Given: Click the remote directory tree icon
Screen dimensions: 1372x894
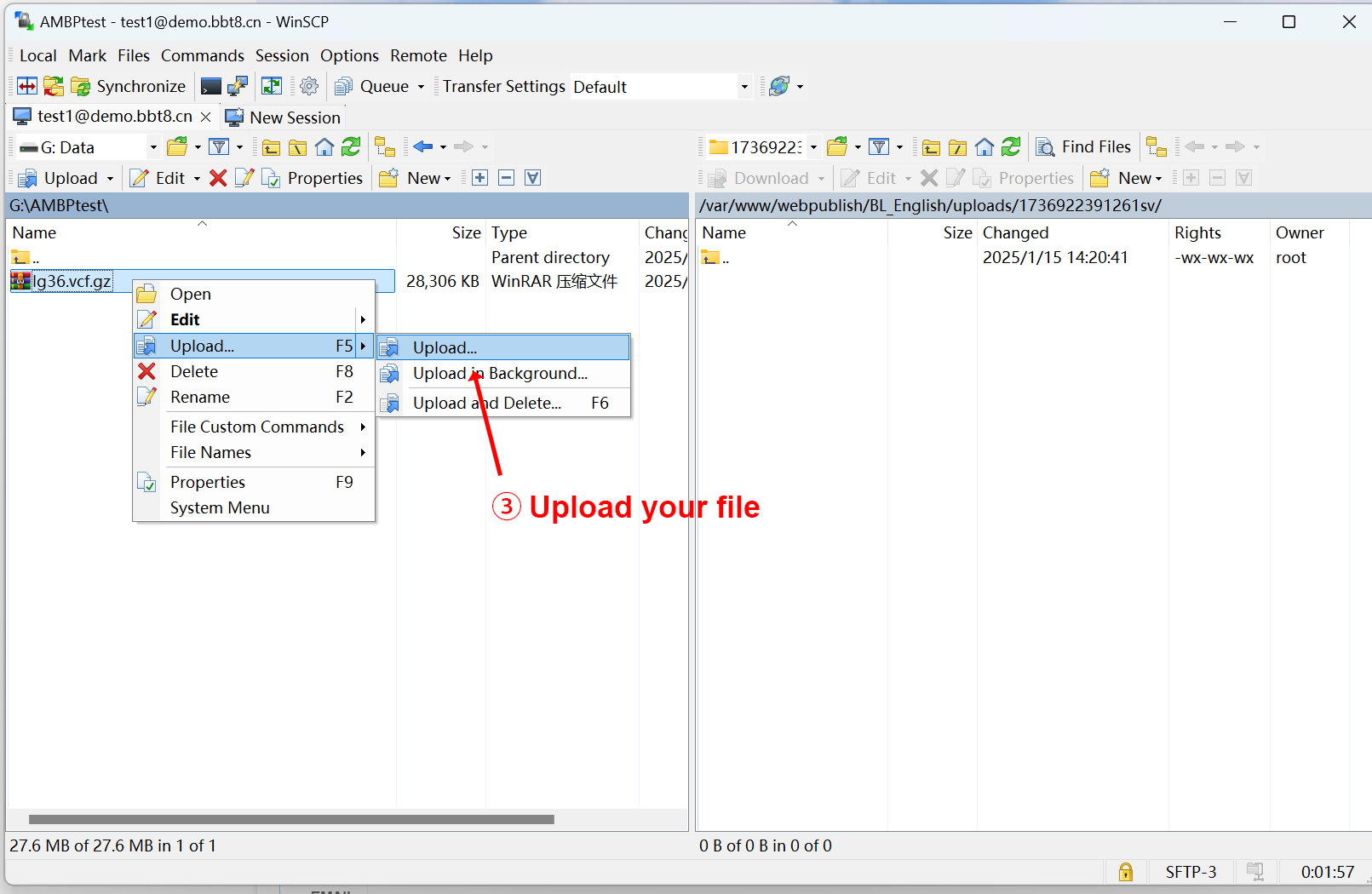Looking at the screenshot, I should [x=1157, y=147].
